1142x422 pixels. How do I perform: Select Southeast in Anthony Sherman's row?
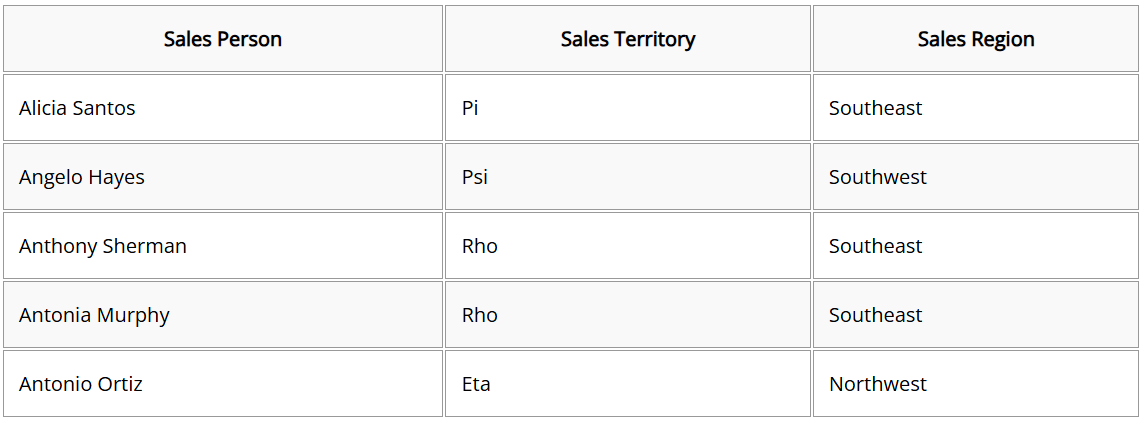click(x=976, y=246)
